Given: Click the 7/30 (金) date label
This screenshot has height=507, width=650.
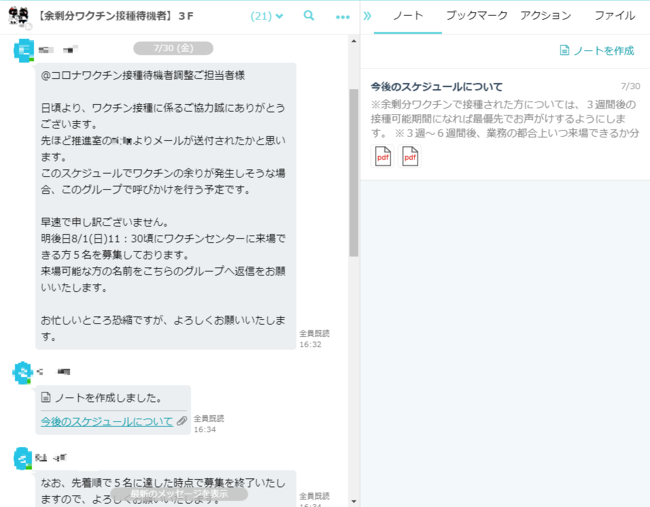Looking at the screenshot, I should 173,48.
